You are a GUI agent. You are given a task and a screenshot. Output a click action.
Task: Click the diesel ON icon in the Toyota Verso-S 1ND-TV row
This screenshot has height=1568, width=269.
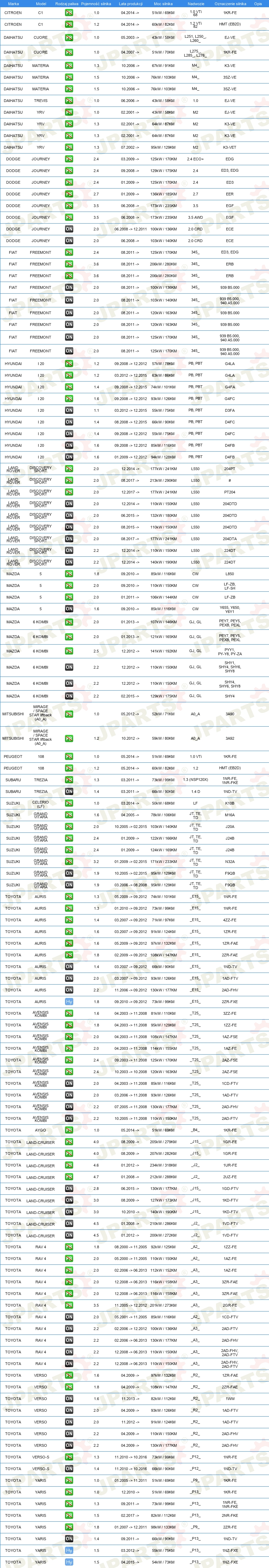pyautogui.click(x=69, y=1469)
